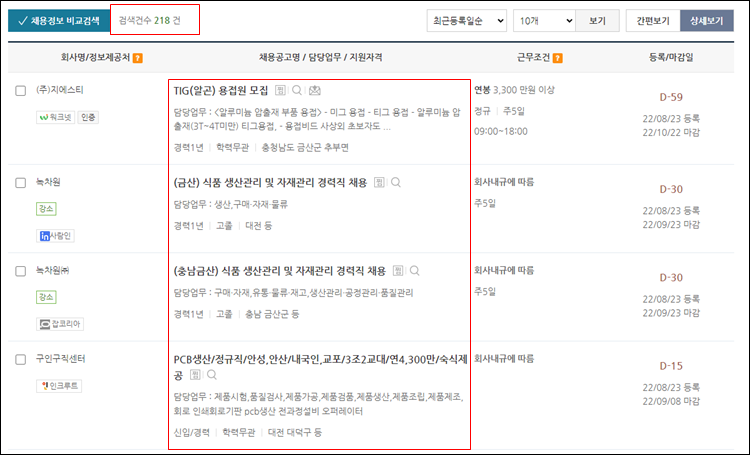Click the help icon beside 회사명/정보제공처
This screenshot has height=455, width=750.
138,58
